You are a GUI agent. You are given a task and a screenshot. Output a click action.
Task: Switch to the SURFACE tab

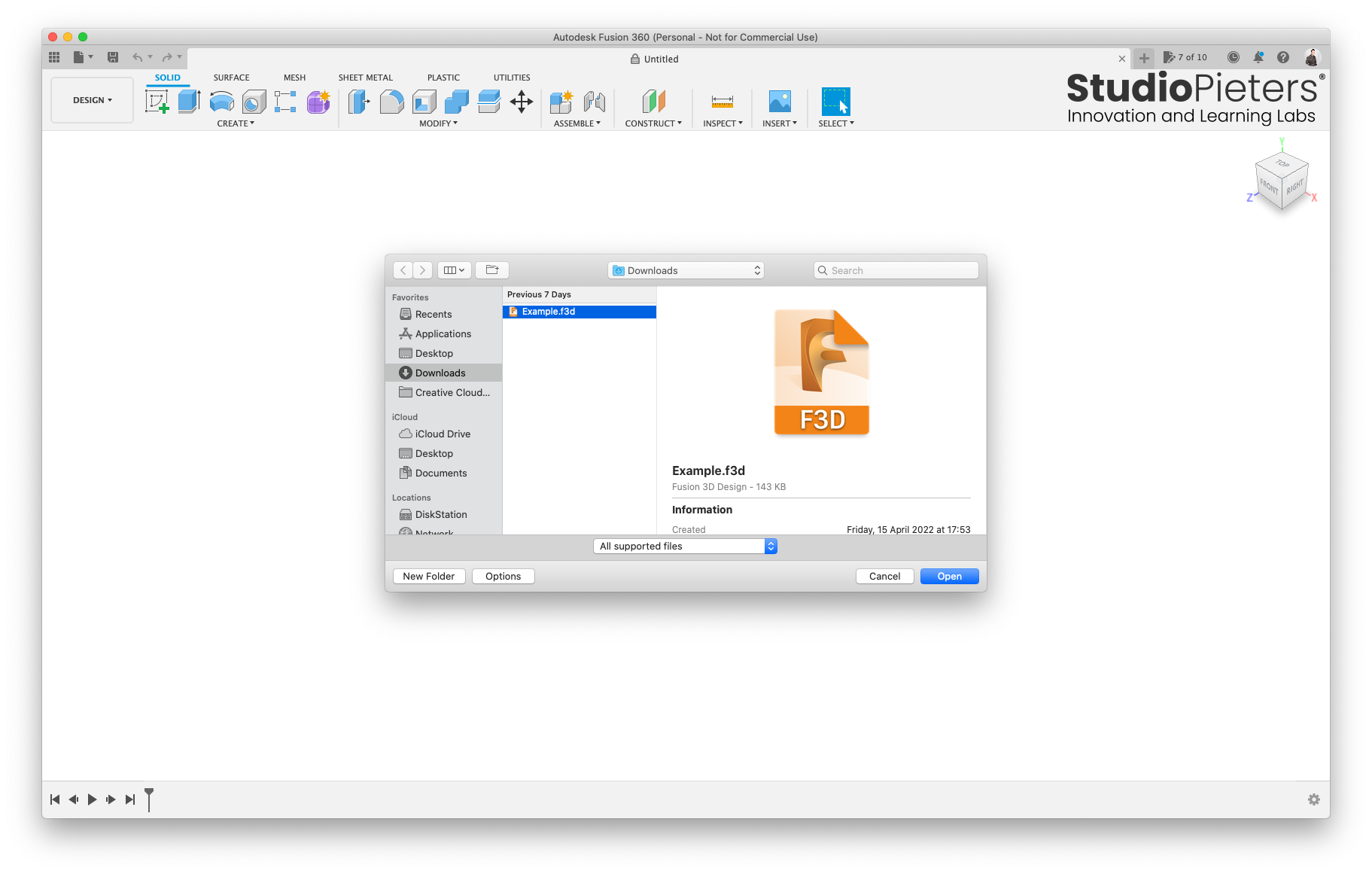pyautogui.click(x=231, y=78)
